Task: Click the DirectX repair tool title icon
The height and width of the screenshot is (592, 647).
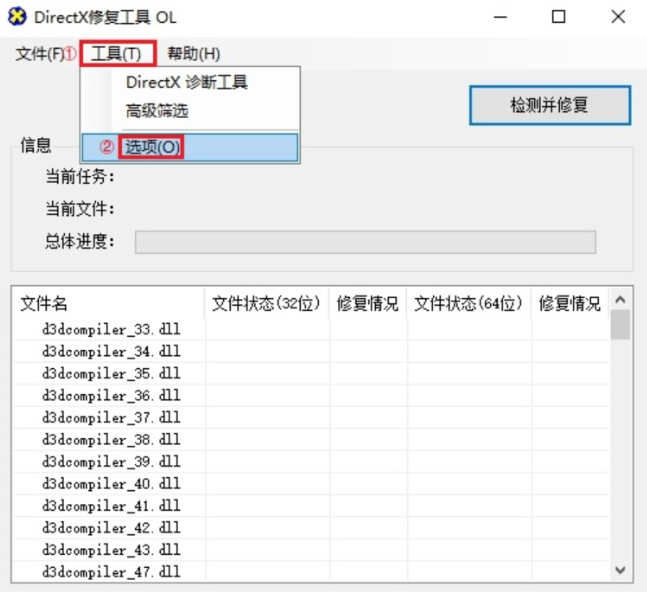Action: tap(17, 17)
